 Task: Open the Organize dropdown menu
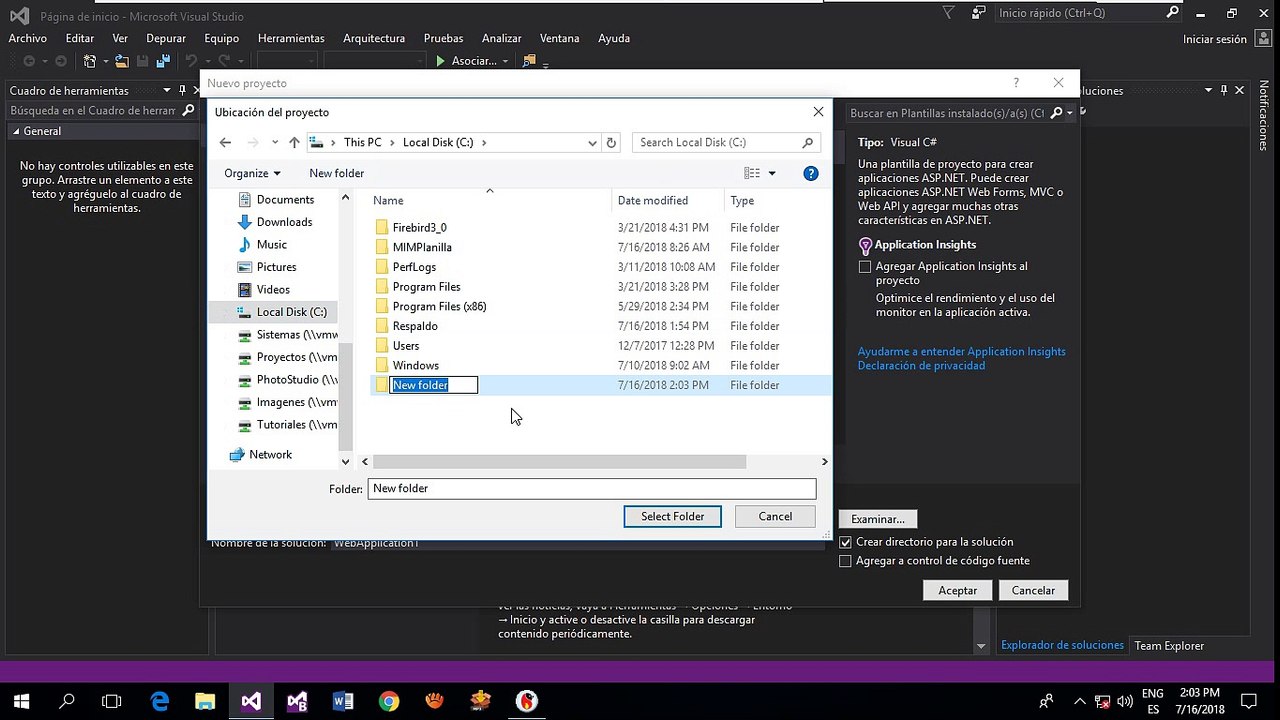pos(252,173)
